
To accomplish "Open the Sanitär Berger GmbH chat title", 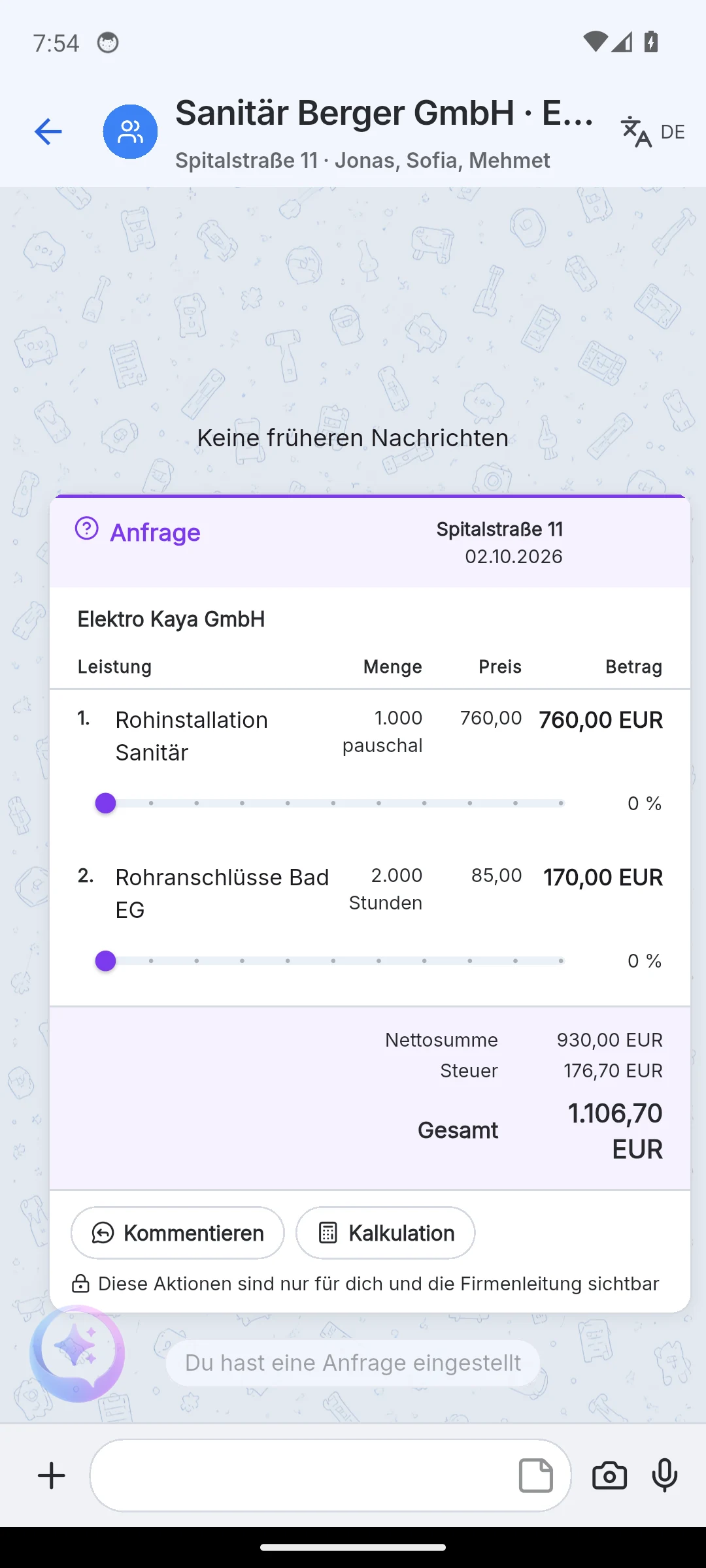I will (384, 113).
